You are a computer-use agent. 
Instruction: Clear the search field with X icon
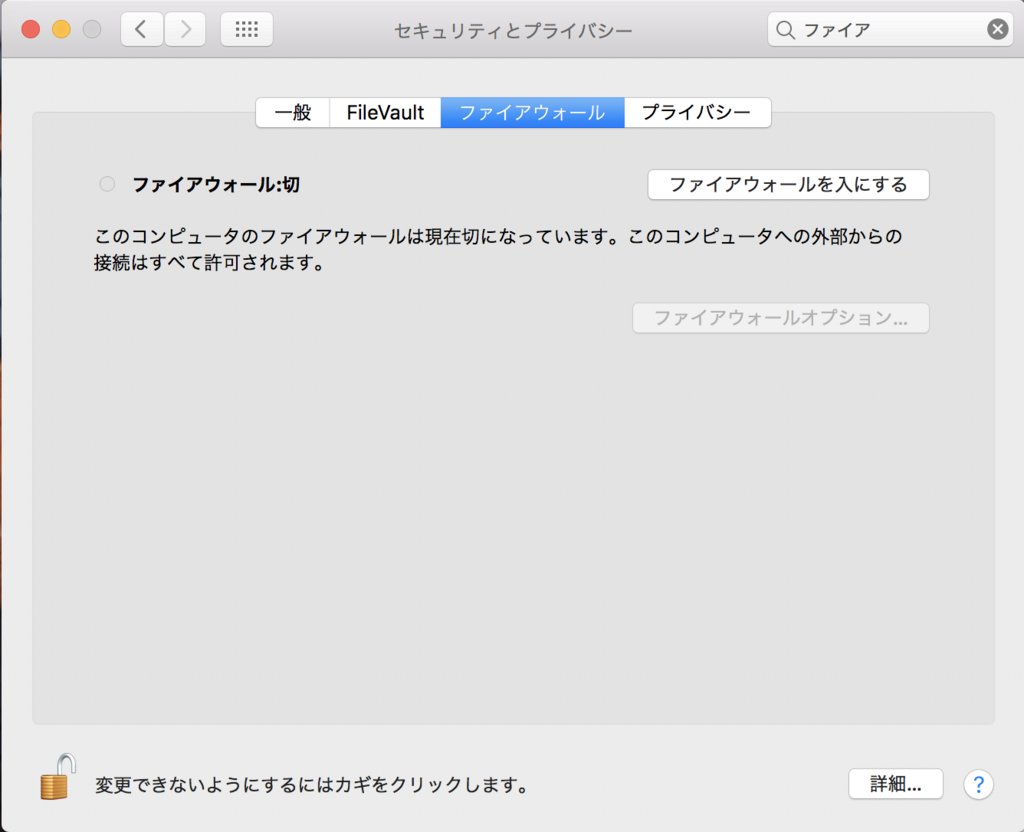click(997, 29)
